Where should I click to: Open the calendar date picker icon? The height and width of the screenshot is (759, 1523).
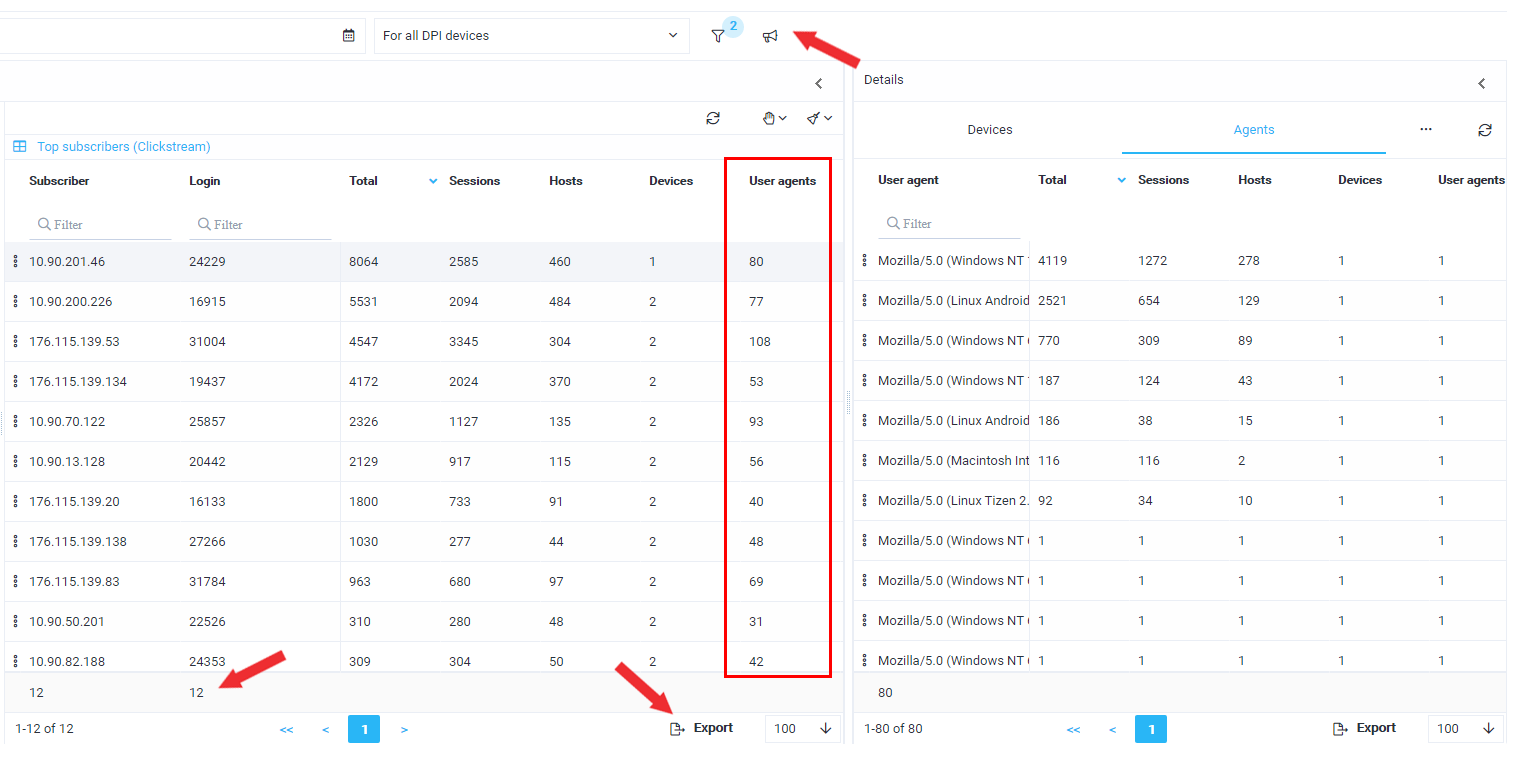[x=349, y=36]
